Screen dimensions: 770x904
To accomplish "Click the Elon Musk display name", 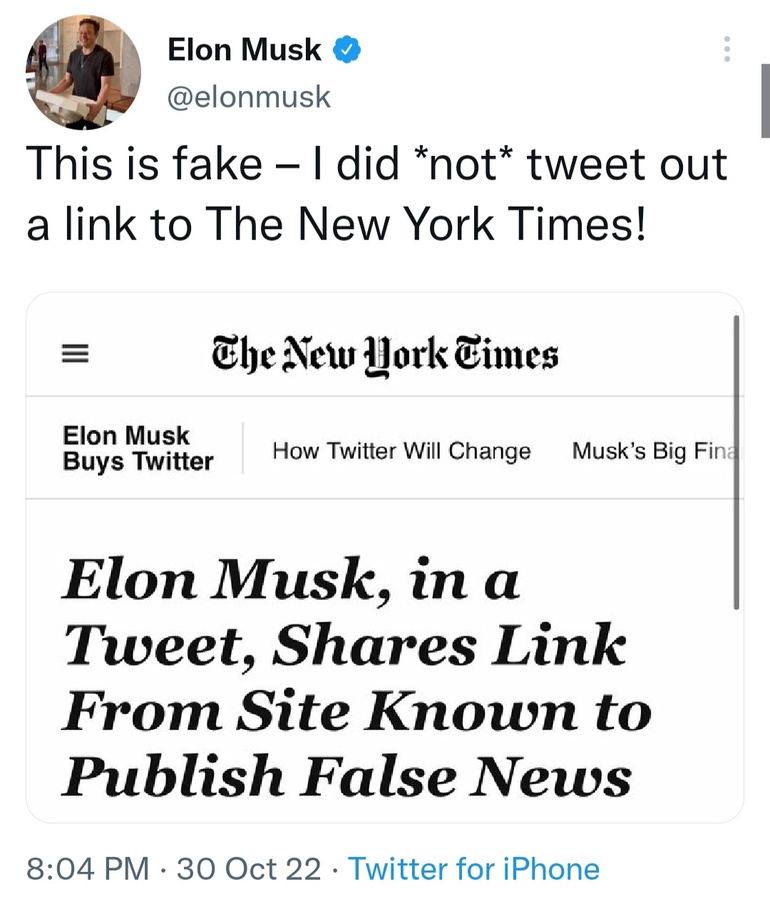I will point(244,49).
